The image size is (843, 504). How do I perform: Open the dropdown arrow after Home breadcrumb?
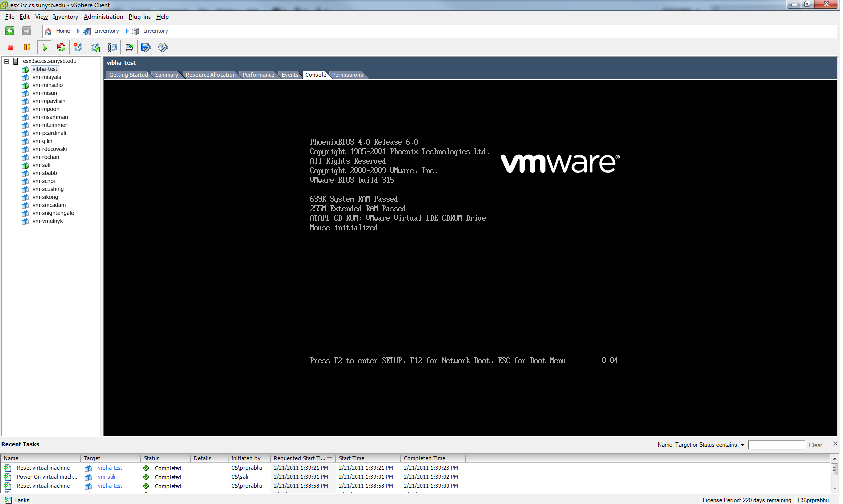point(77,31)
